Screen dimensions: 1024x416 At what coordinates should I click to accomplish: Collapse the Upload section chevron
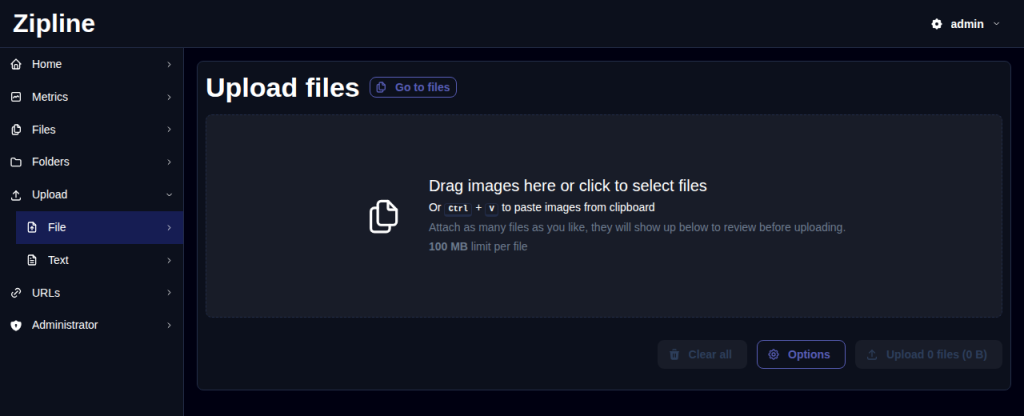pos(169,195)
